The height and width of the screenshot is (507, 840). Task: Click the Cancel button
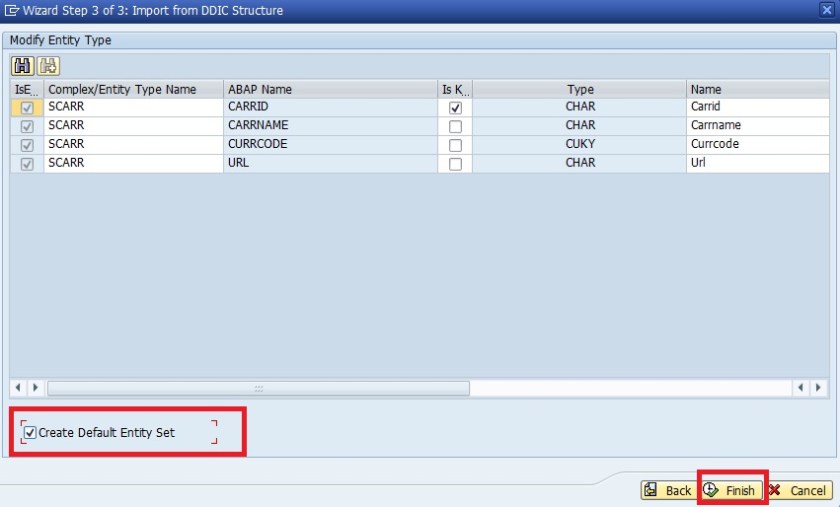(799, 490)
